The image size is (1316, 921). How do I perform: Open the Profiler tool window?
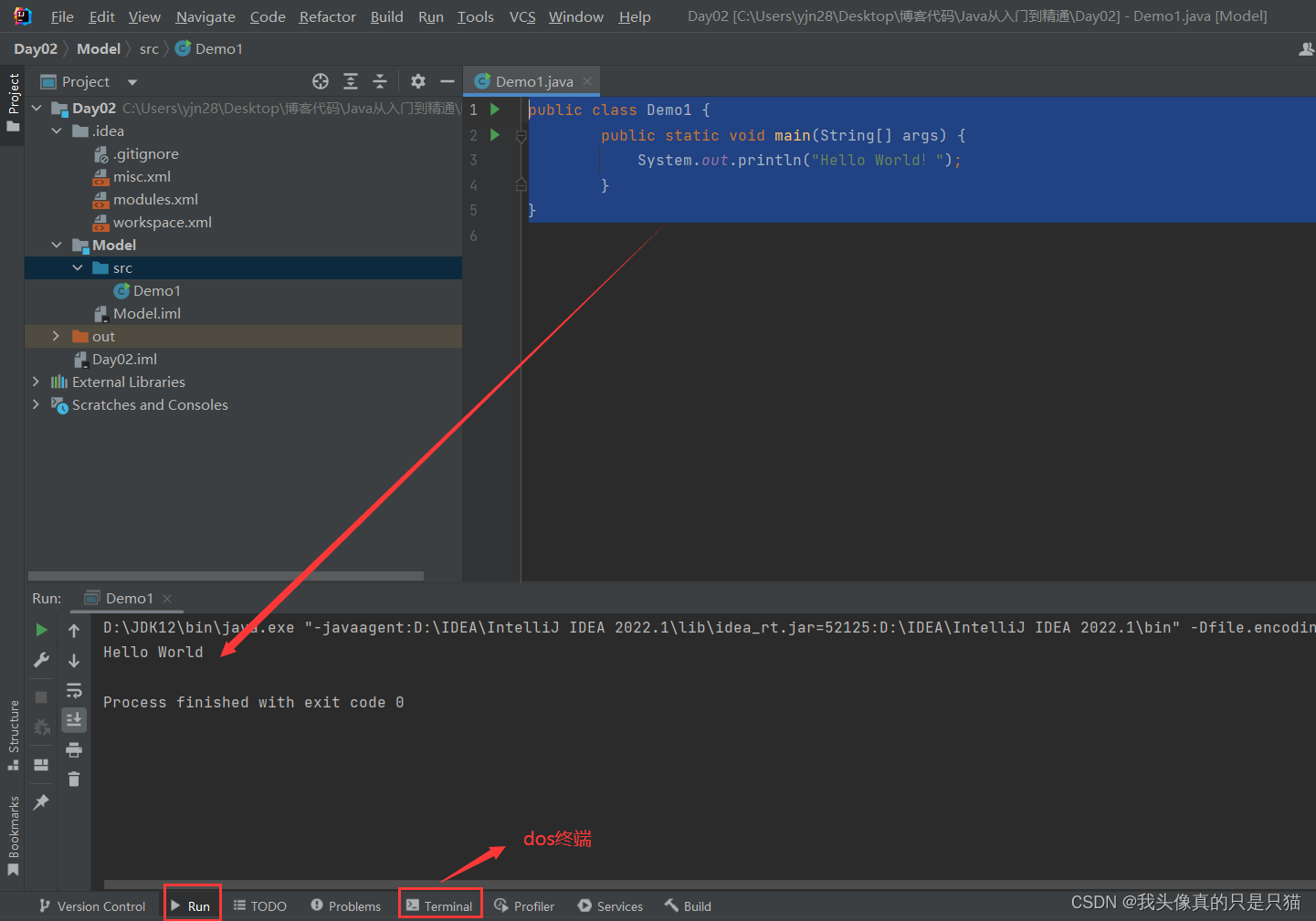coord(524,906)
